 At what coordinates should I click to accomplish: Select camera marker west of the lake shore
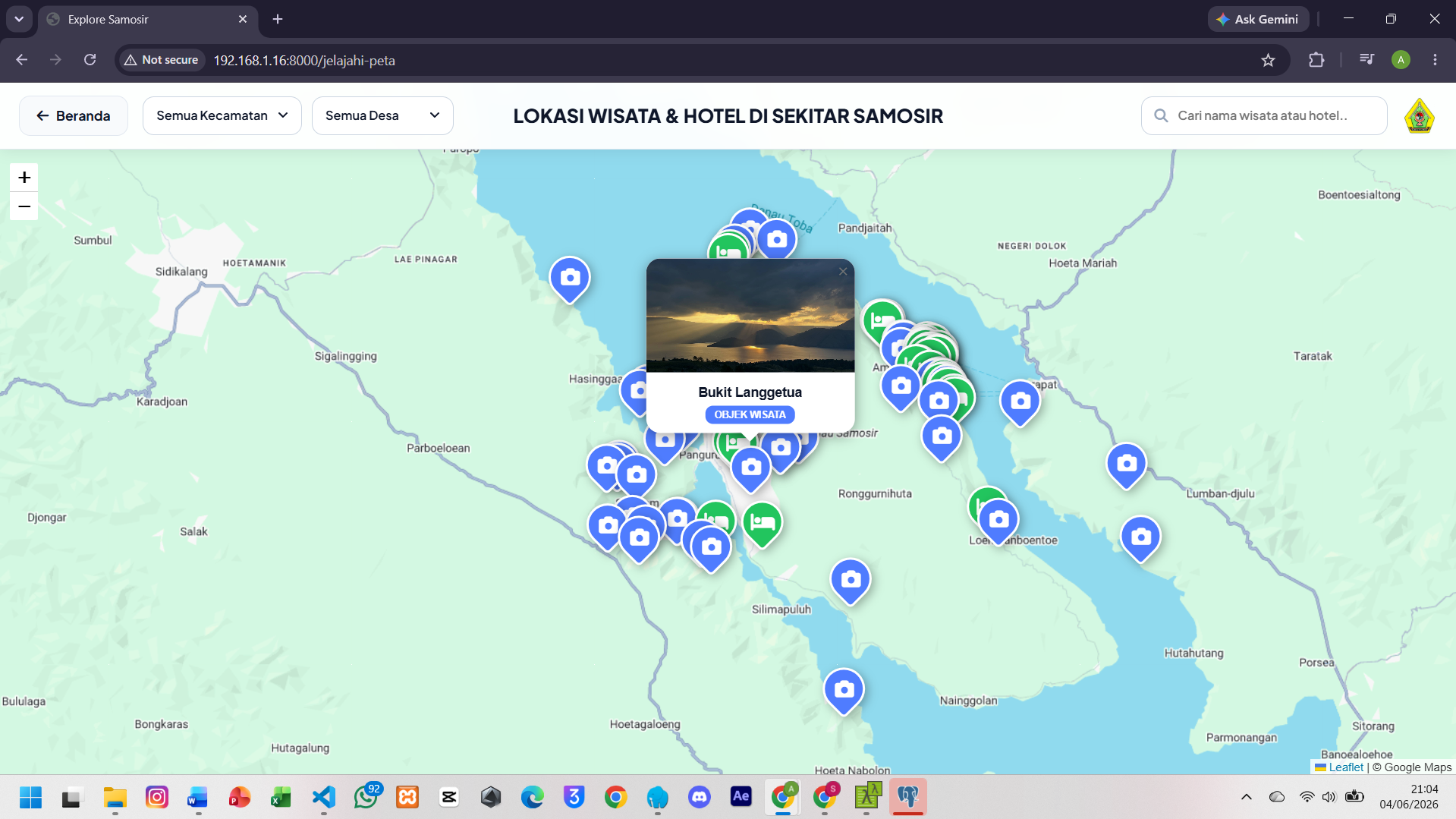pyautogui.click(x=570, y=279)
